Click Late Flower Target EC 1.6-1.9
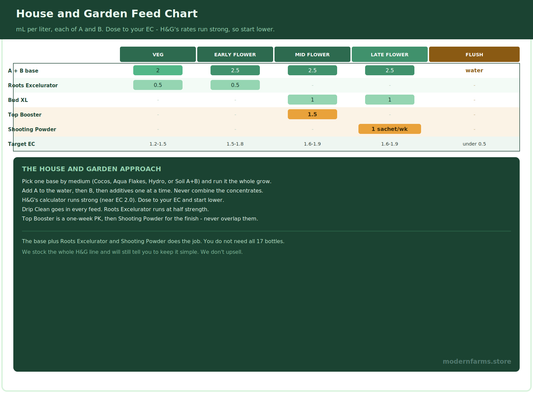533x393 pixels. point(390,144)
